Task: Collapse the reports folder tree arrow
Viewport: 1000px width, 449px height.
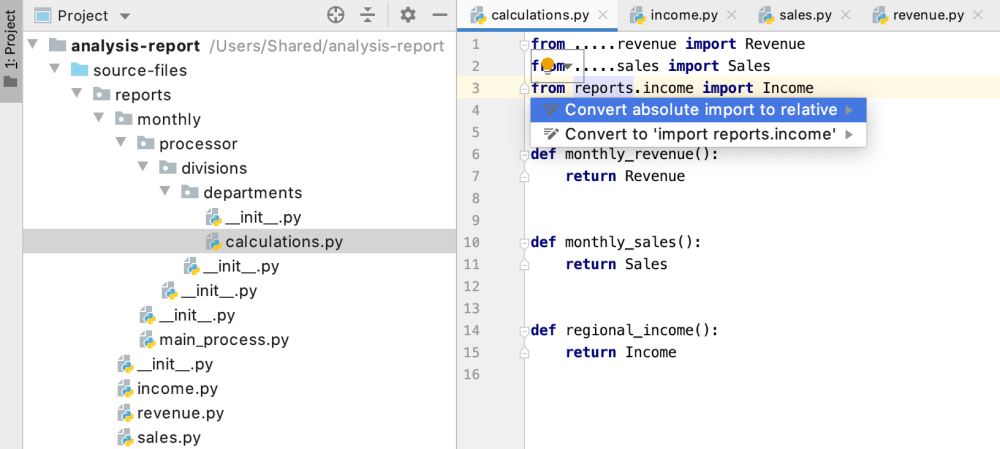Action: 77,94
